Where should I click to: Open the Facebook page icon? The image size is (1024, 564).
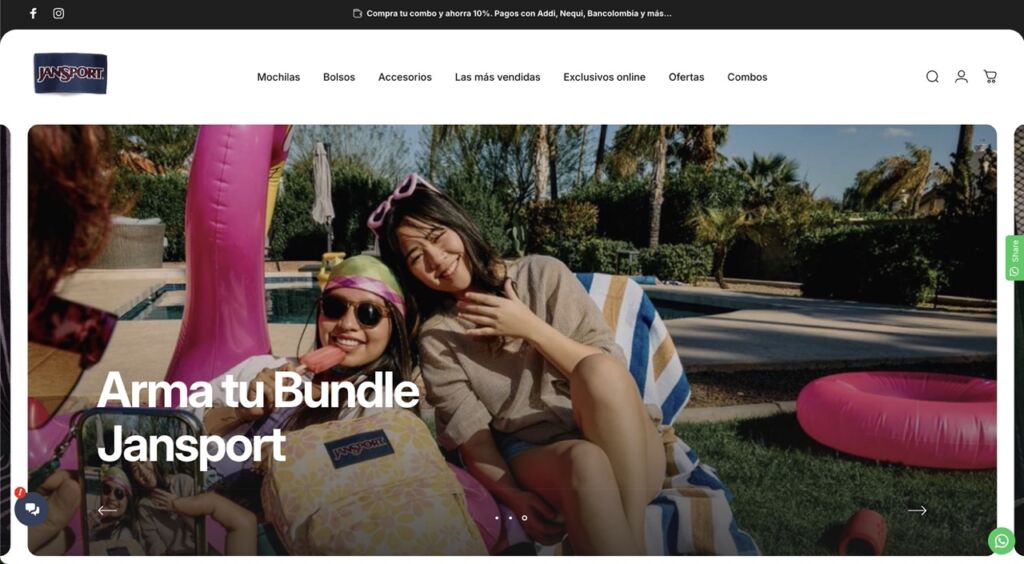pyautogui.click(x=33, y=13)
